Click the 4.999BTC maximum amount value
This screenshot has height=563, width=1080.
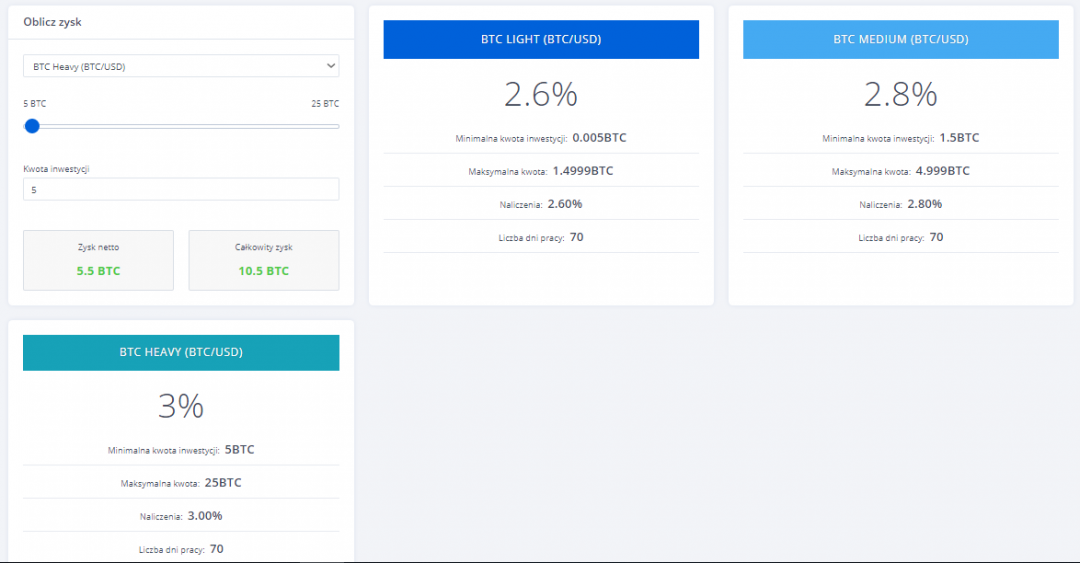pyautogui.click(x=942, y=171)
